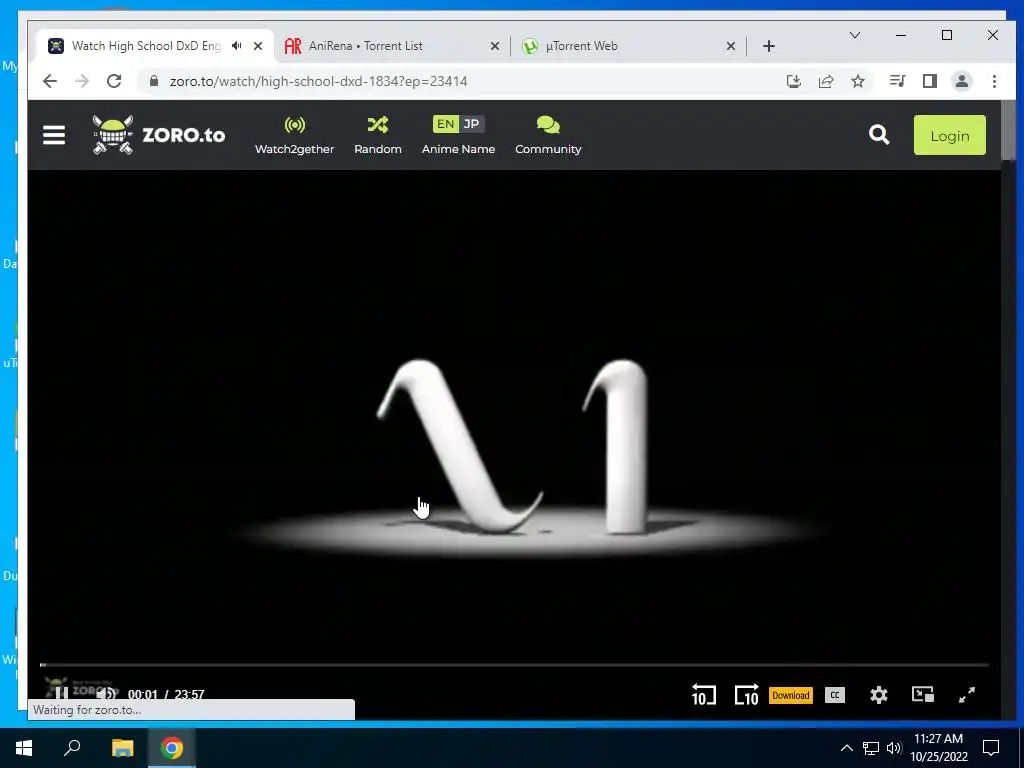This screenshot has width=1024, height=768.
Task: Install app from address bar icon
Action: 793,81
